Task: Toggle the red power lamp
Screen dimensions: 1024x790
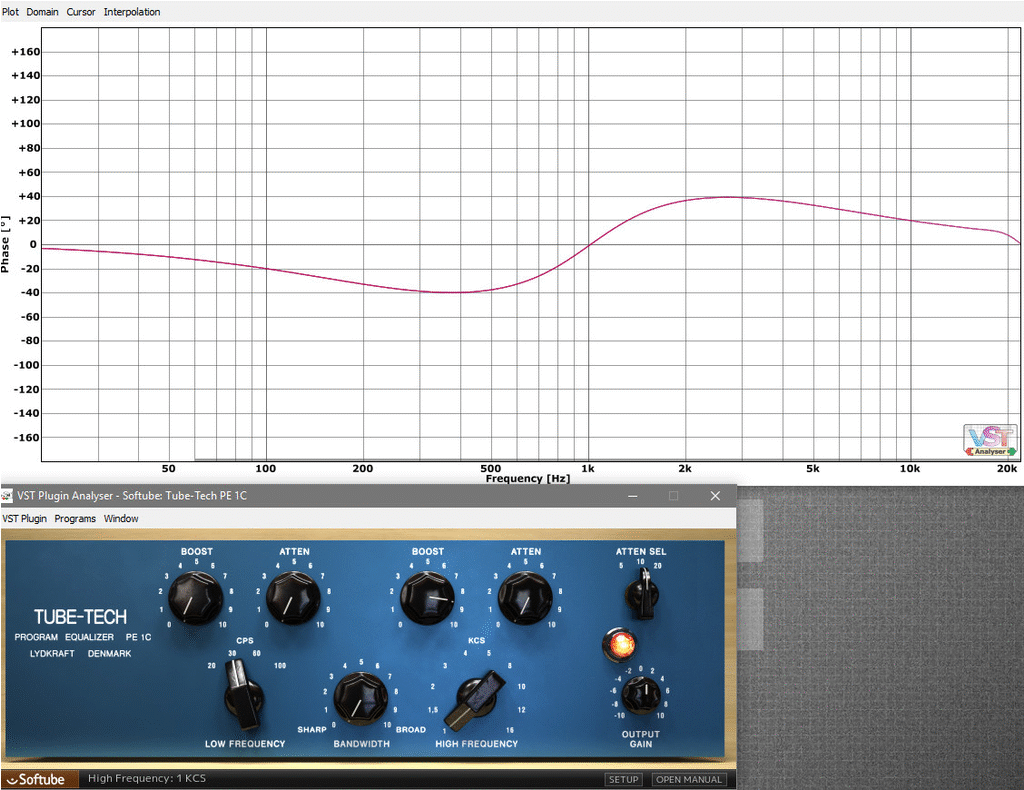Action: pos(620,644)
